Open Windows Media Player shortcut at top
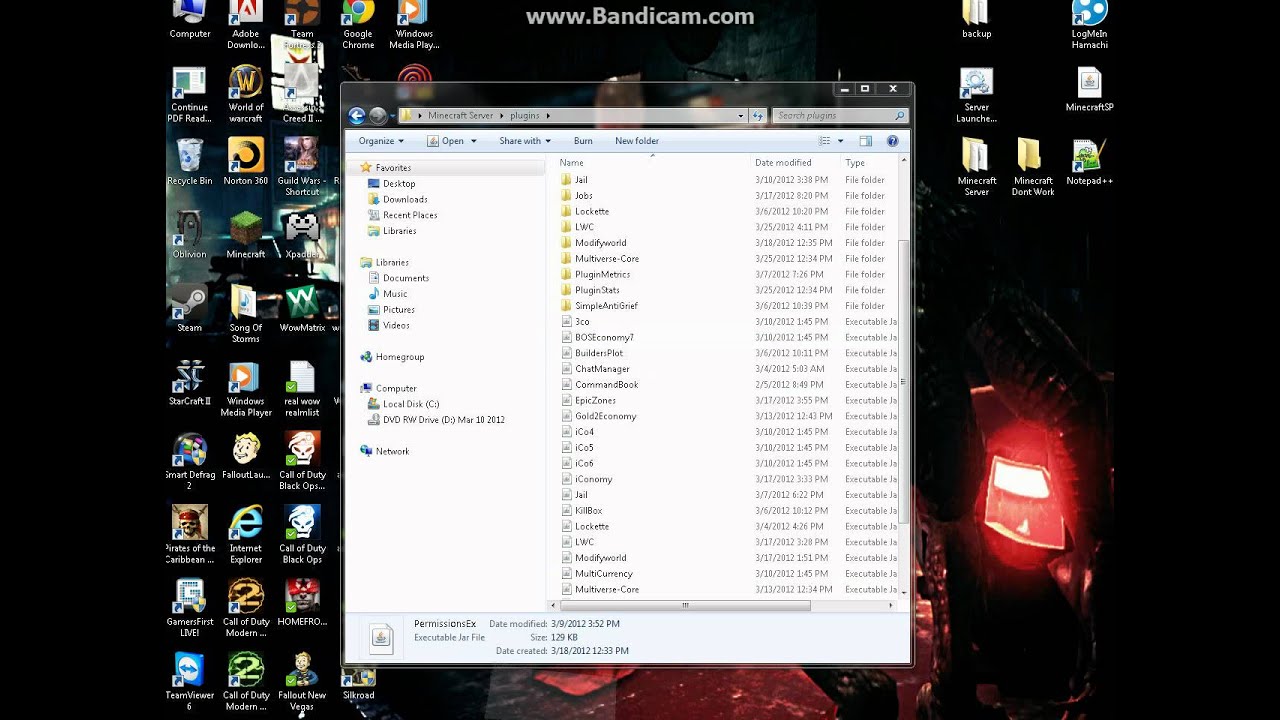Image resolution: width=1280 pixels, height=720 pixels. click(414, 22)
